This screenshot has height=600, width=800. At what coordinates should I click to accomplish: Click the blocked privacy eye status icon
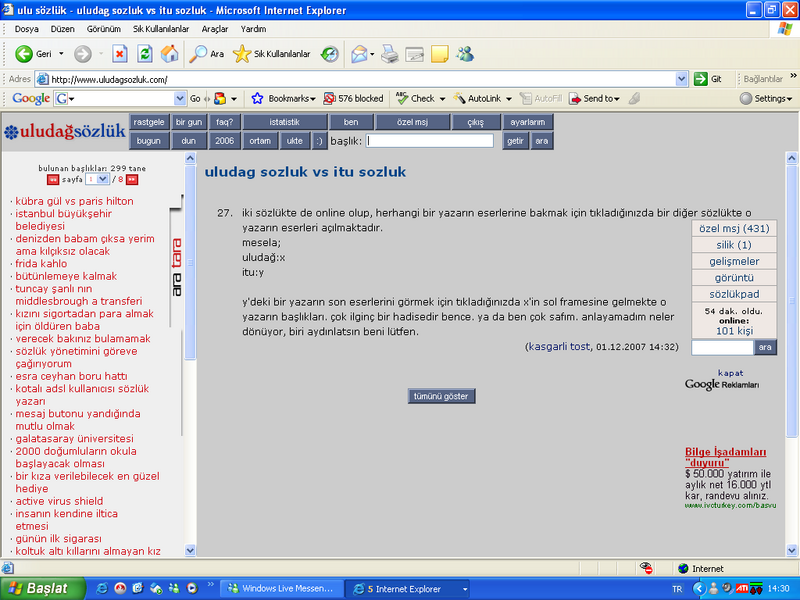(x=646, y=568)
